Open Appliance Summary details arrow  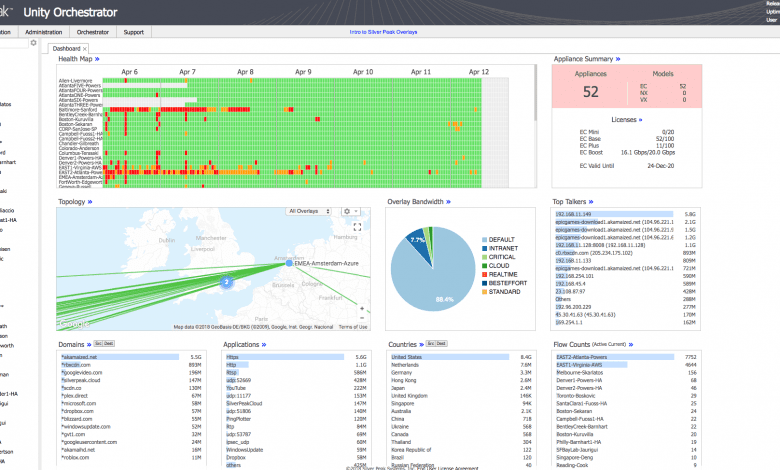[x=618, y=59]
